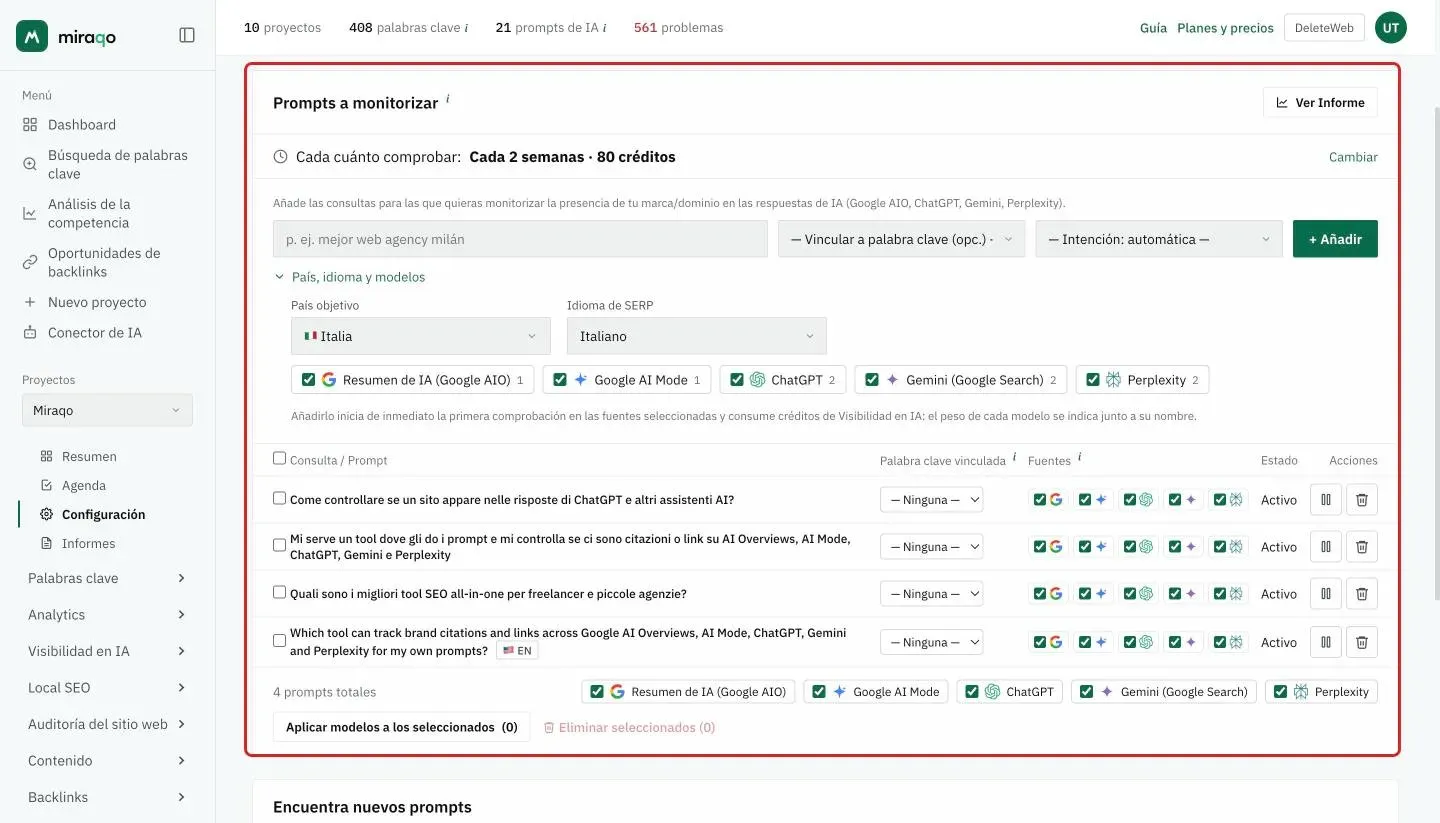The image size is (1440, 823).
Task: Pause the prompt "Come controllare se un sito"
Action: (1326, 499)
